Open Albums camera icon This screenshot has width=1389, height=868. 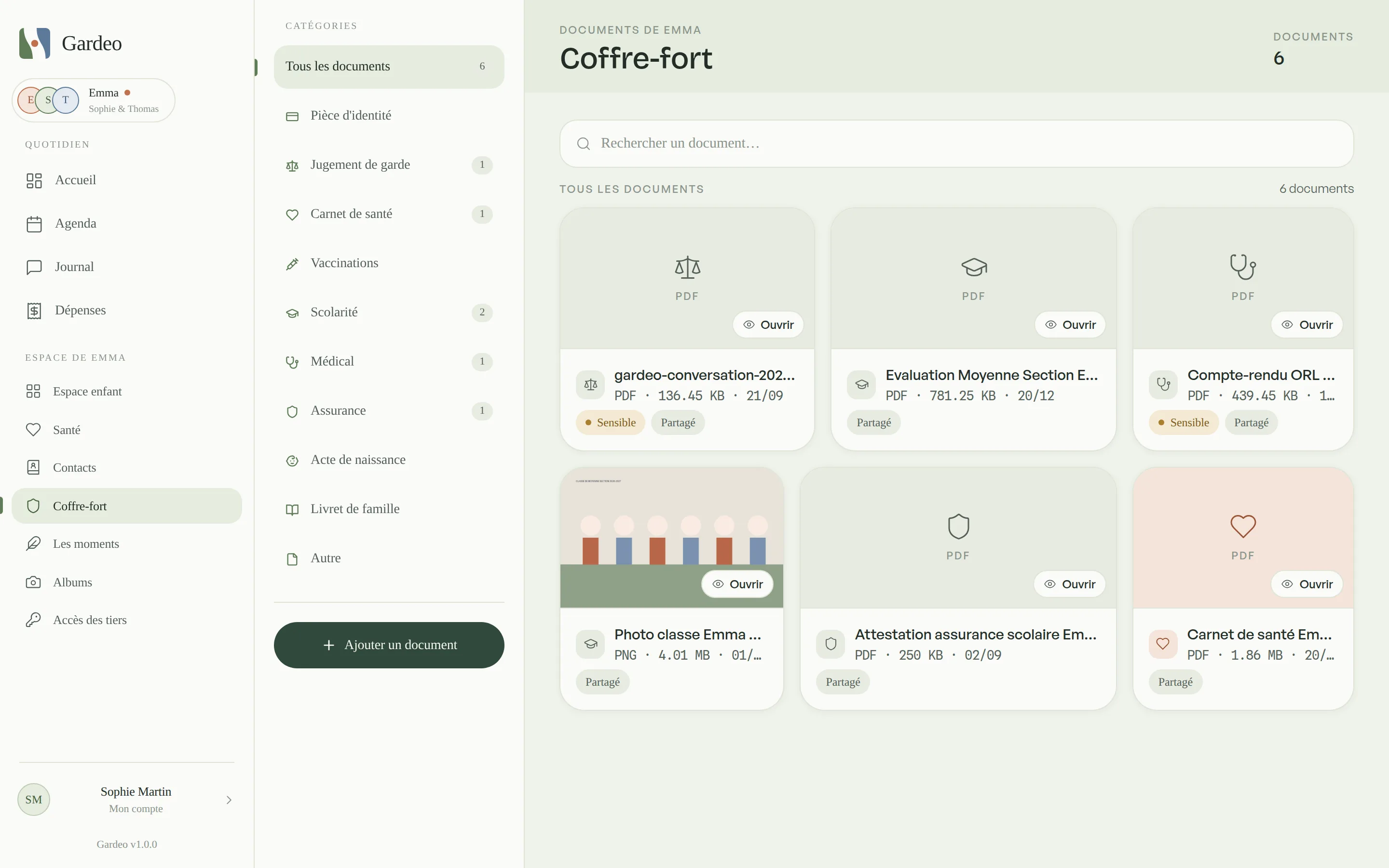pyautogui.click(x=33, y=582)
